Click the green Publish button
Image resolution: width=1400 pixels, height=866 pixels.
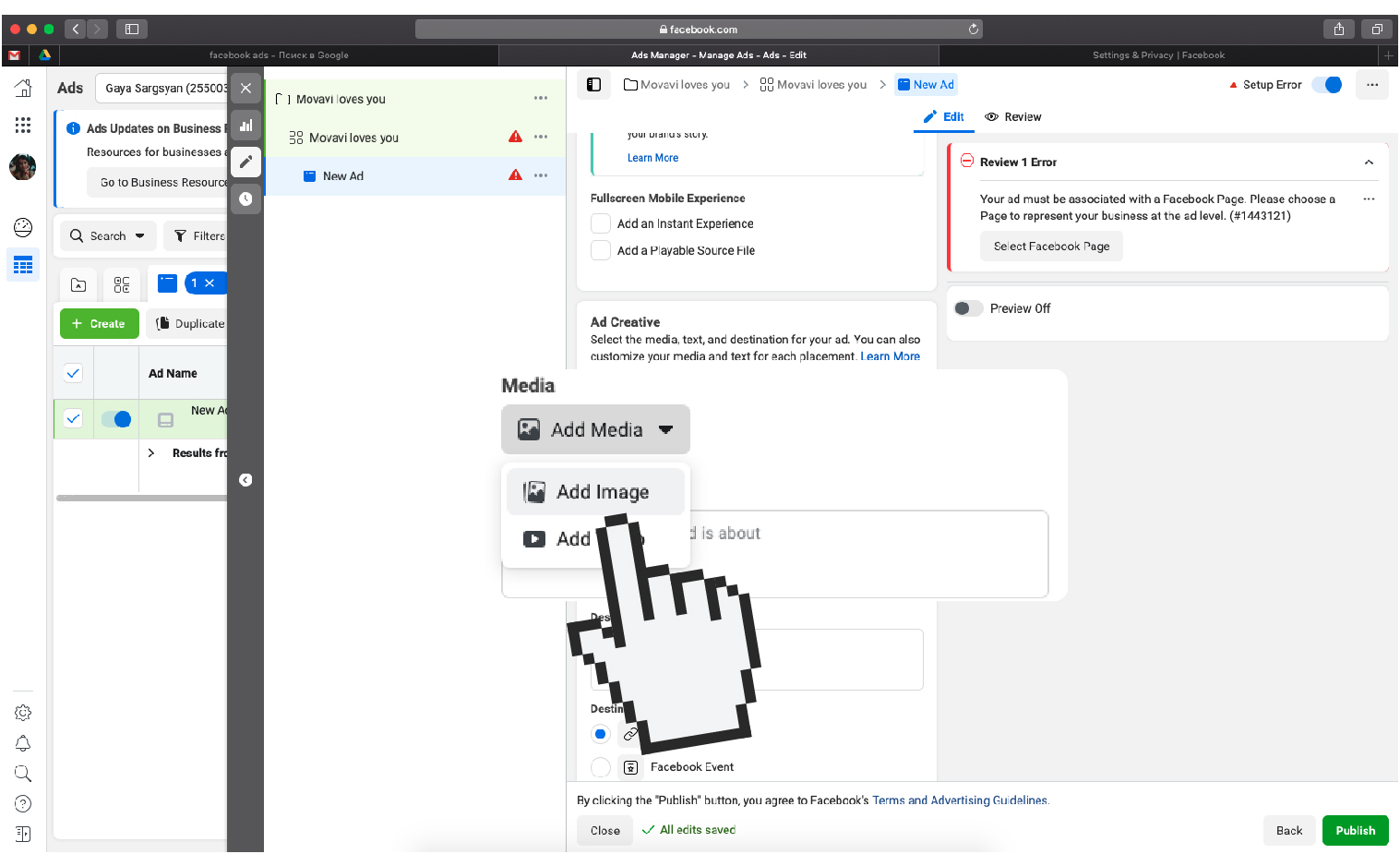click(x=1355, y=830)
